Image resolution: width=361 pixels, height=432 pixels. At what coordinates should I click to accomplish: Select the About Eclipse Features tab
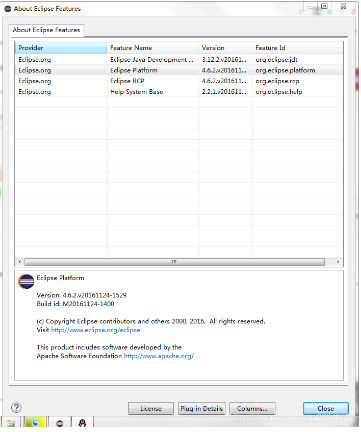point(46,30)
